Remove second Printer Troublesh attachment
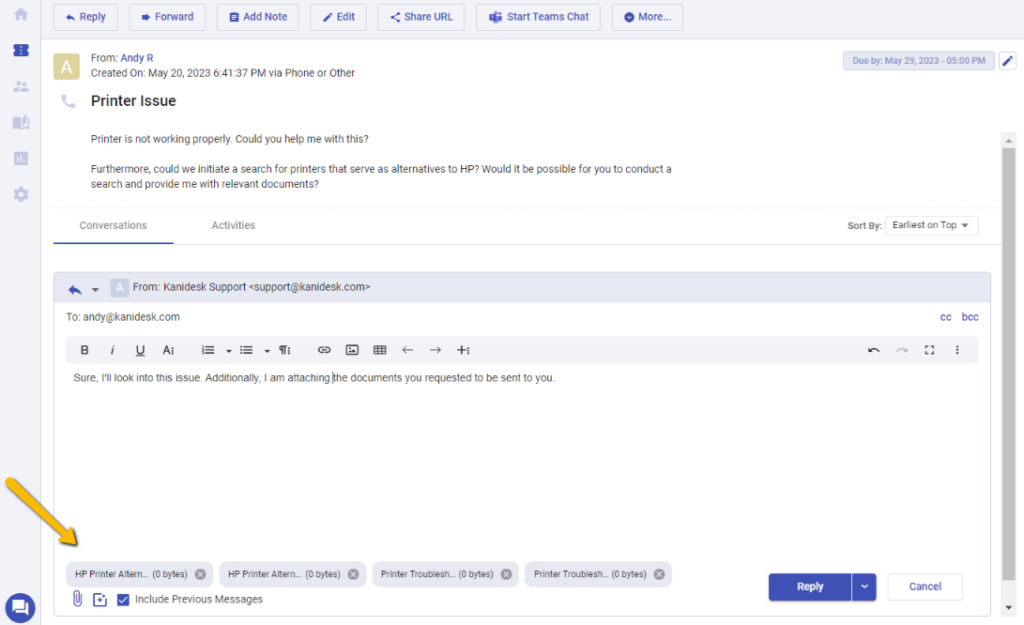1024x625 pixels. click(659, 574)
